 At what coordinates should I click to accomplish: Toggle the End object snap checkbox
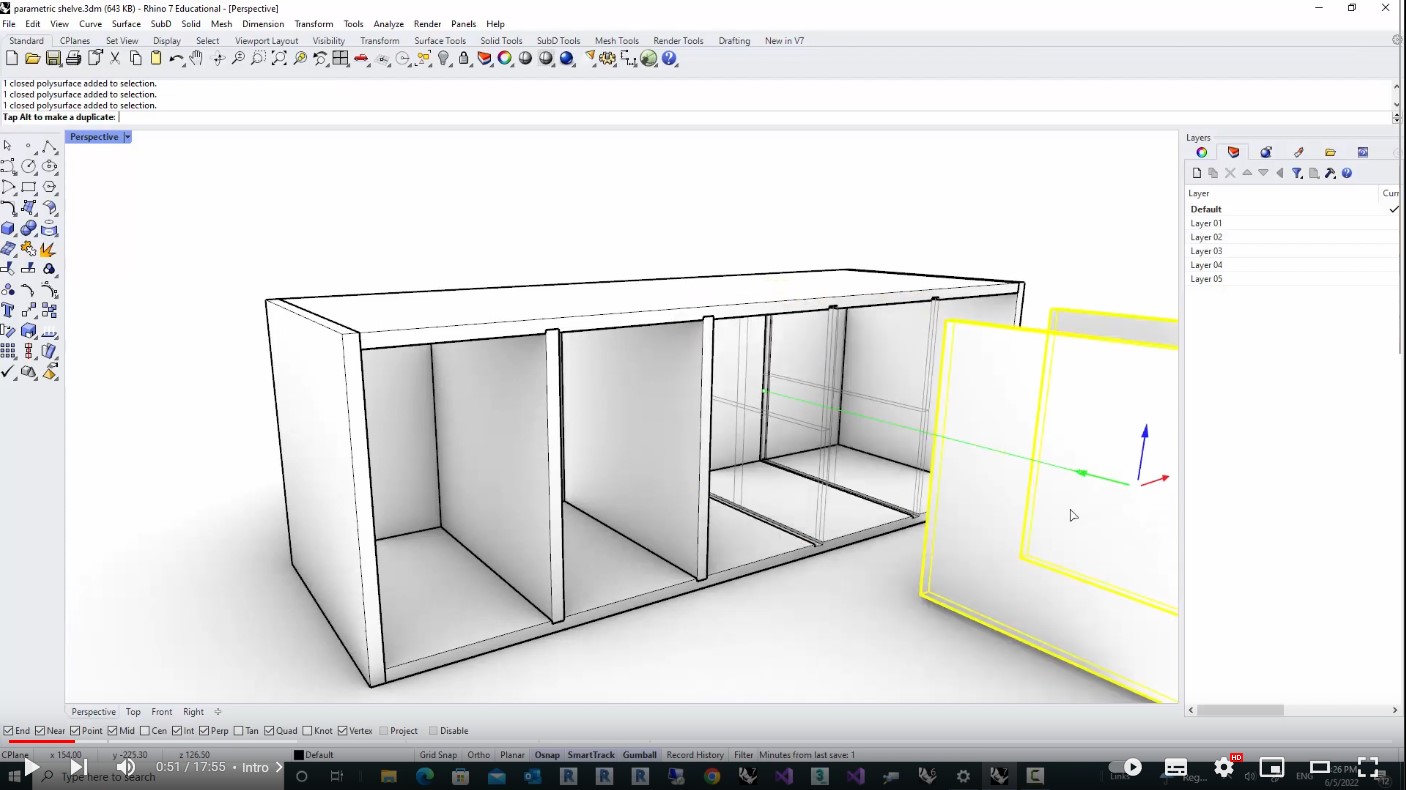coord(8,730)
